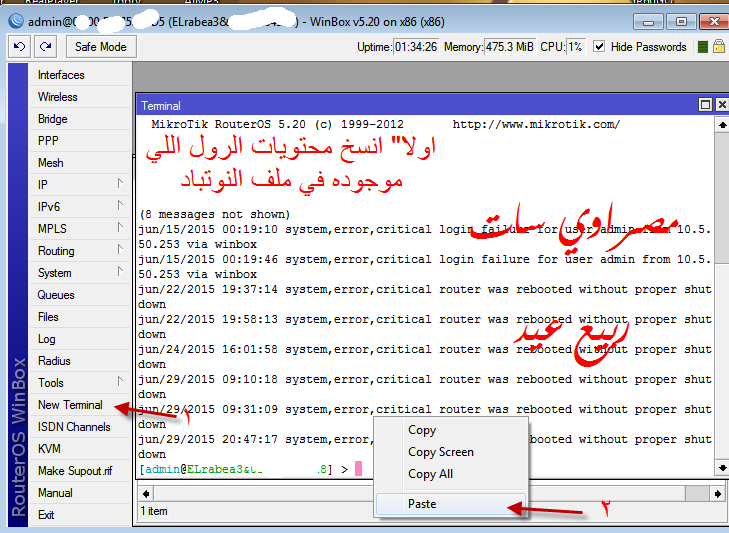Expand the IP submenu arrow
729x533 pixels.
click(x=120, y=184)
